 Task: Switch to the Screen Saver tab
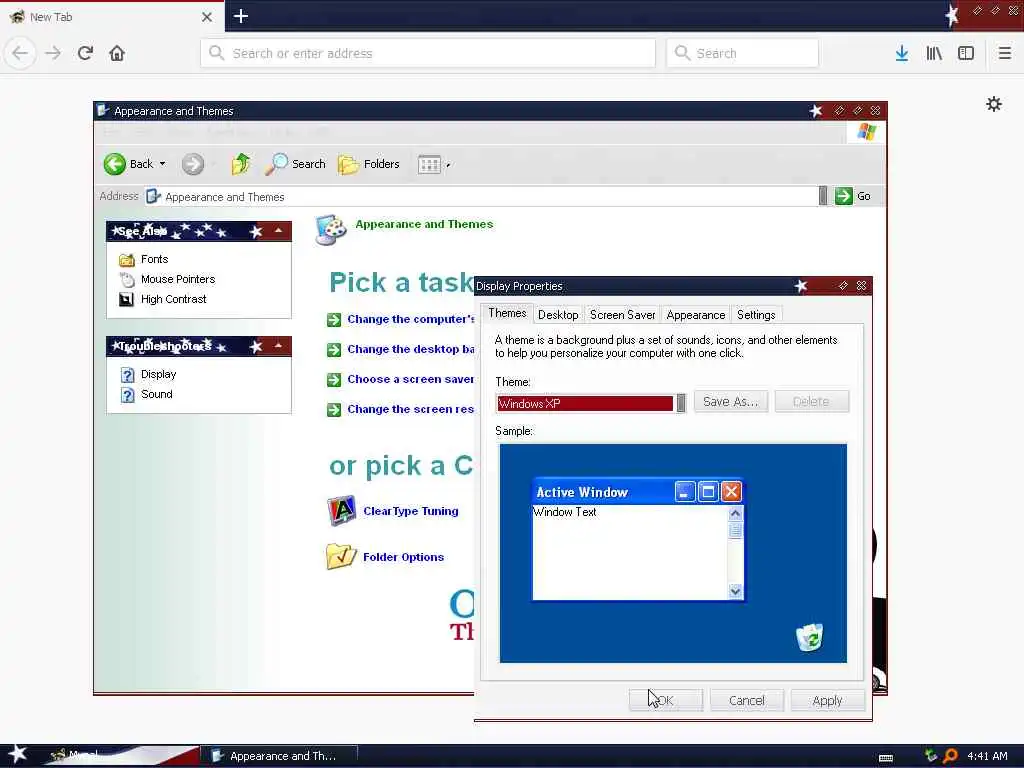tap(622, 315)
